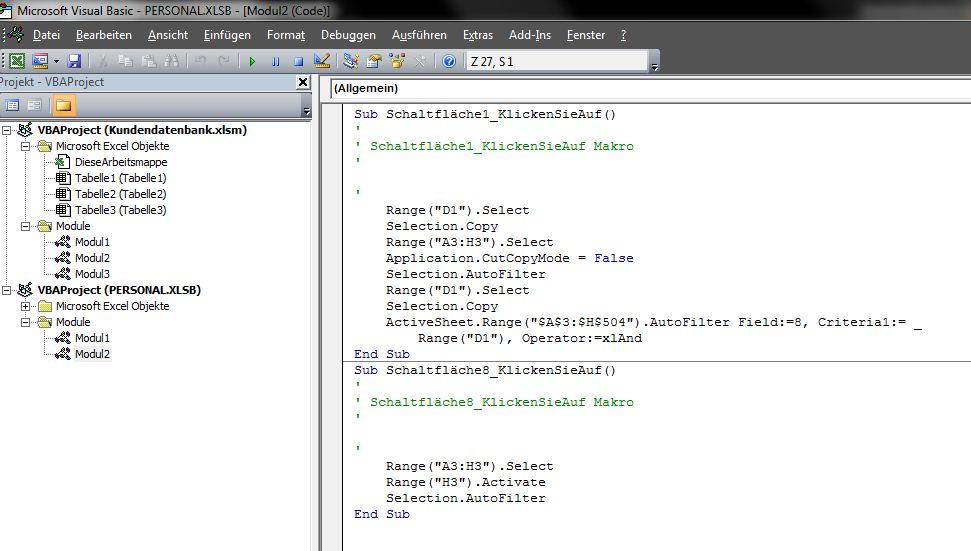
Task: Run the macro with the green play icon
Action: click(x=252, y=61)
